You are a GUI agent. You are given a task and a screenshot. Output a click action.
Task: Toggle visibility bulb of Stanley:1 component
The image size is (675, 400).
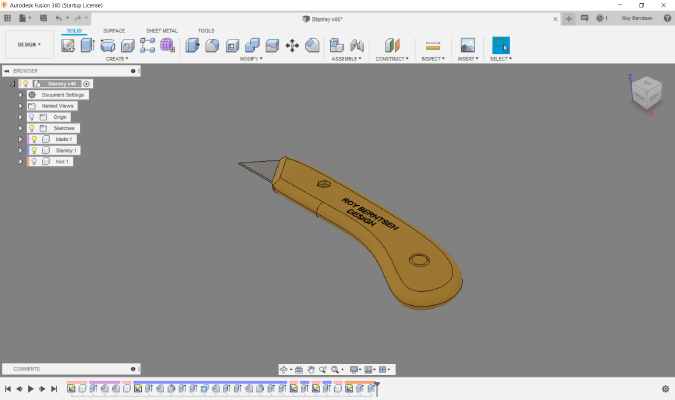(34, 150)
